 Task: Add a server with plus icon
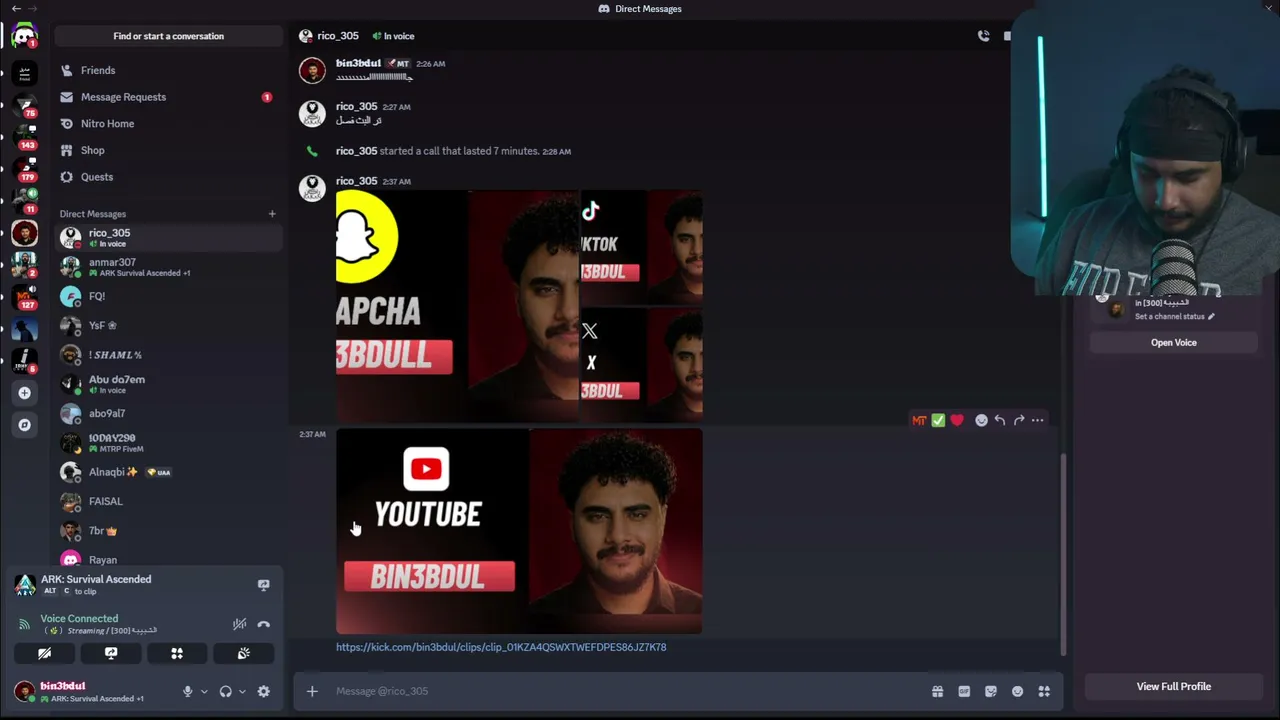(24, 393)
